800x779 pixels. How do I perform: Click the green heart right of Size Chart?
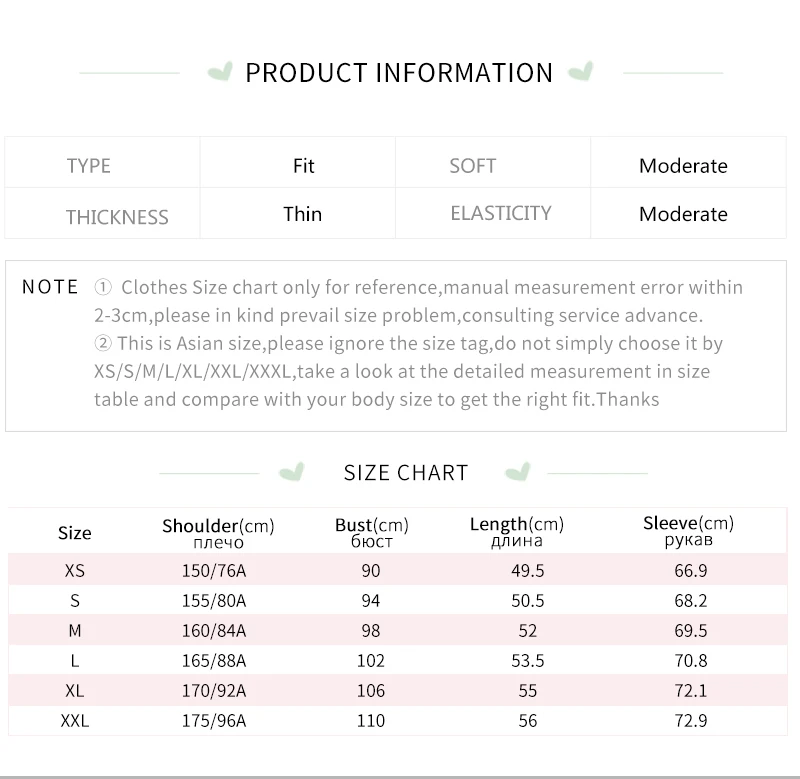pos(517,472)
